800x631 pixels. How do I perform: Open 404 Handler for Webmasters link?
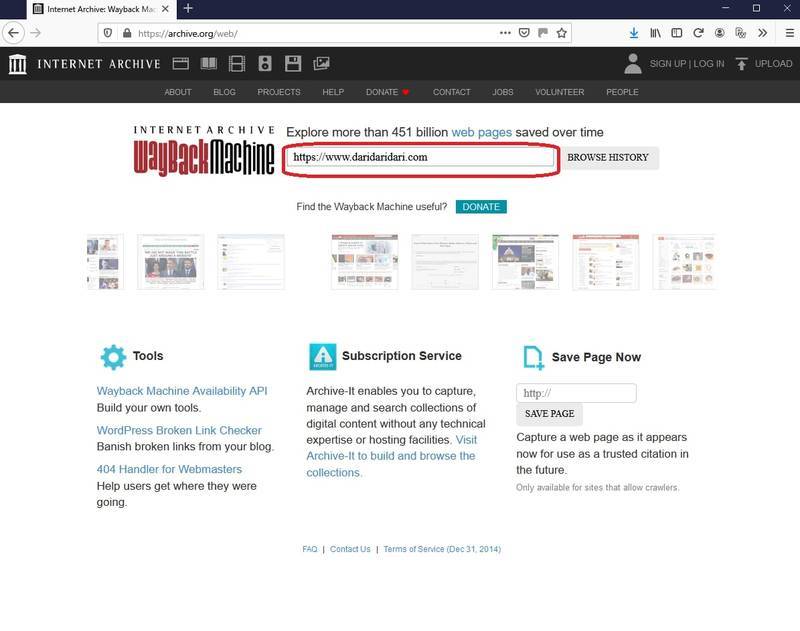(x=169, y=469)
